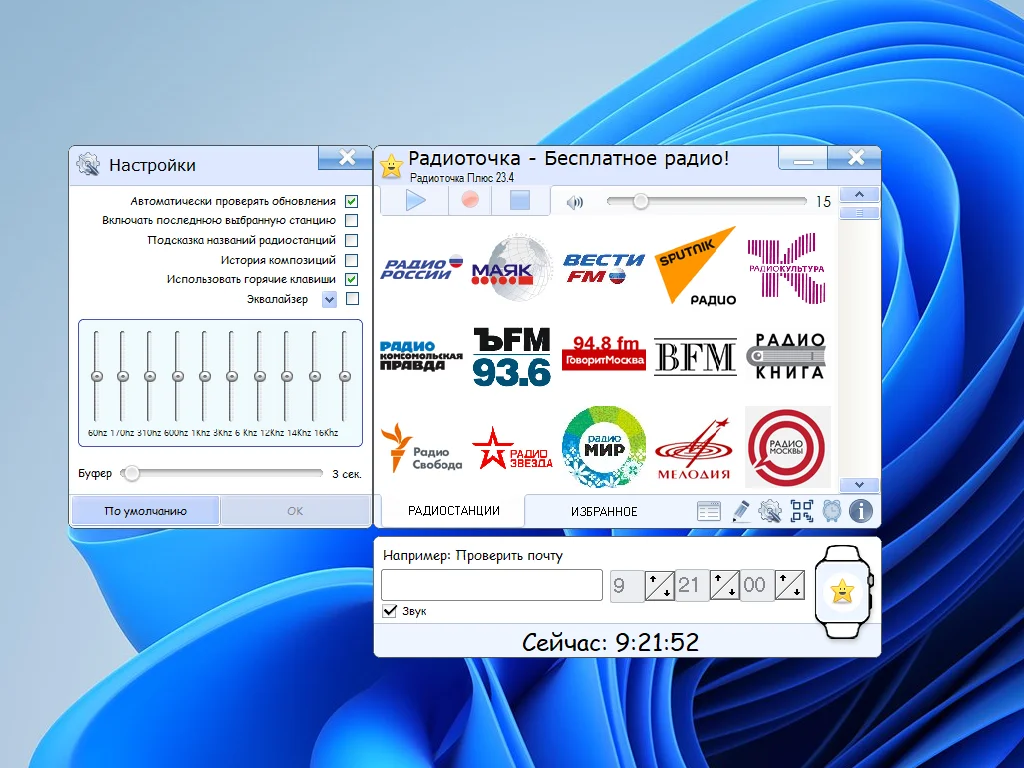This screenshot has height=768, width=1024.
Task: Expand the Эквалайзер preset dropdown arrow
Action: (x=329, y=299)
